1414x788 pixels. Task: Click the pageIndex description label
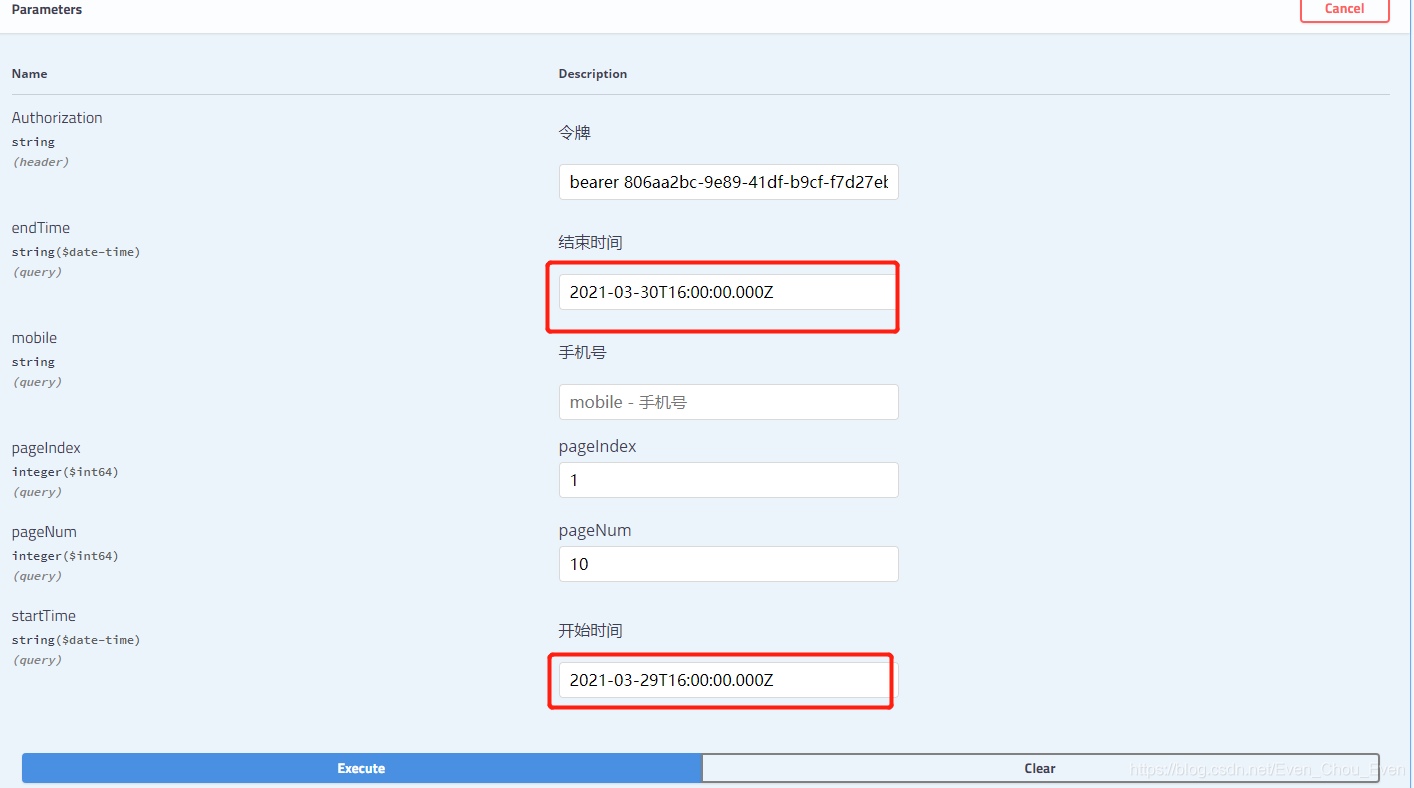(597, 446)
